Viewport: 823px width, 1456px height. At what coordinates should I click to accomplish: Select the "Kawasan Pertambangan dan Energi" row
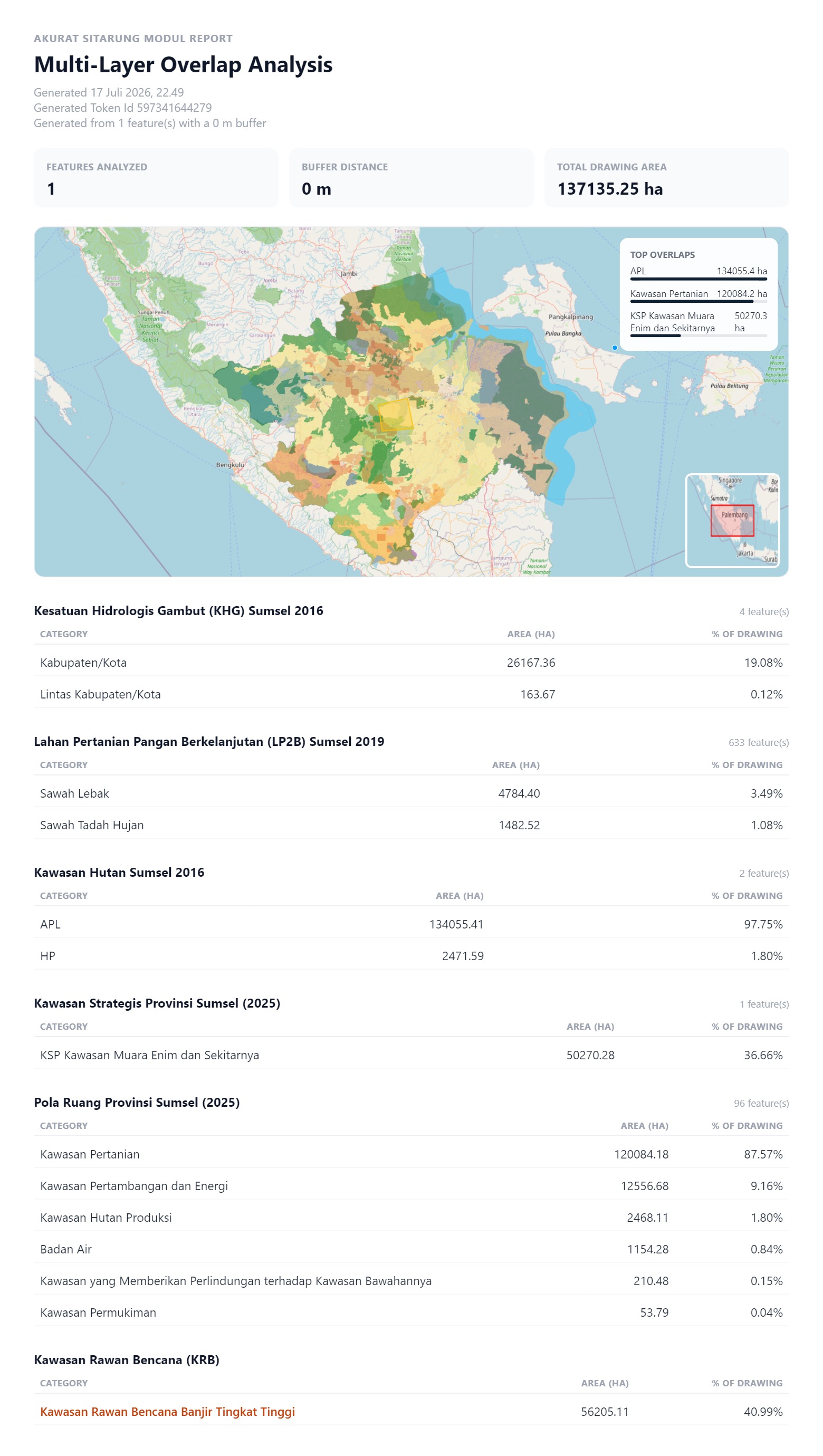pyautogui.click(x=411, y=1186)
